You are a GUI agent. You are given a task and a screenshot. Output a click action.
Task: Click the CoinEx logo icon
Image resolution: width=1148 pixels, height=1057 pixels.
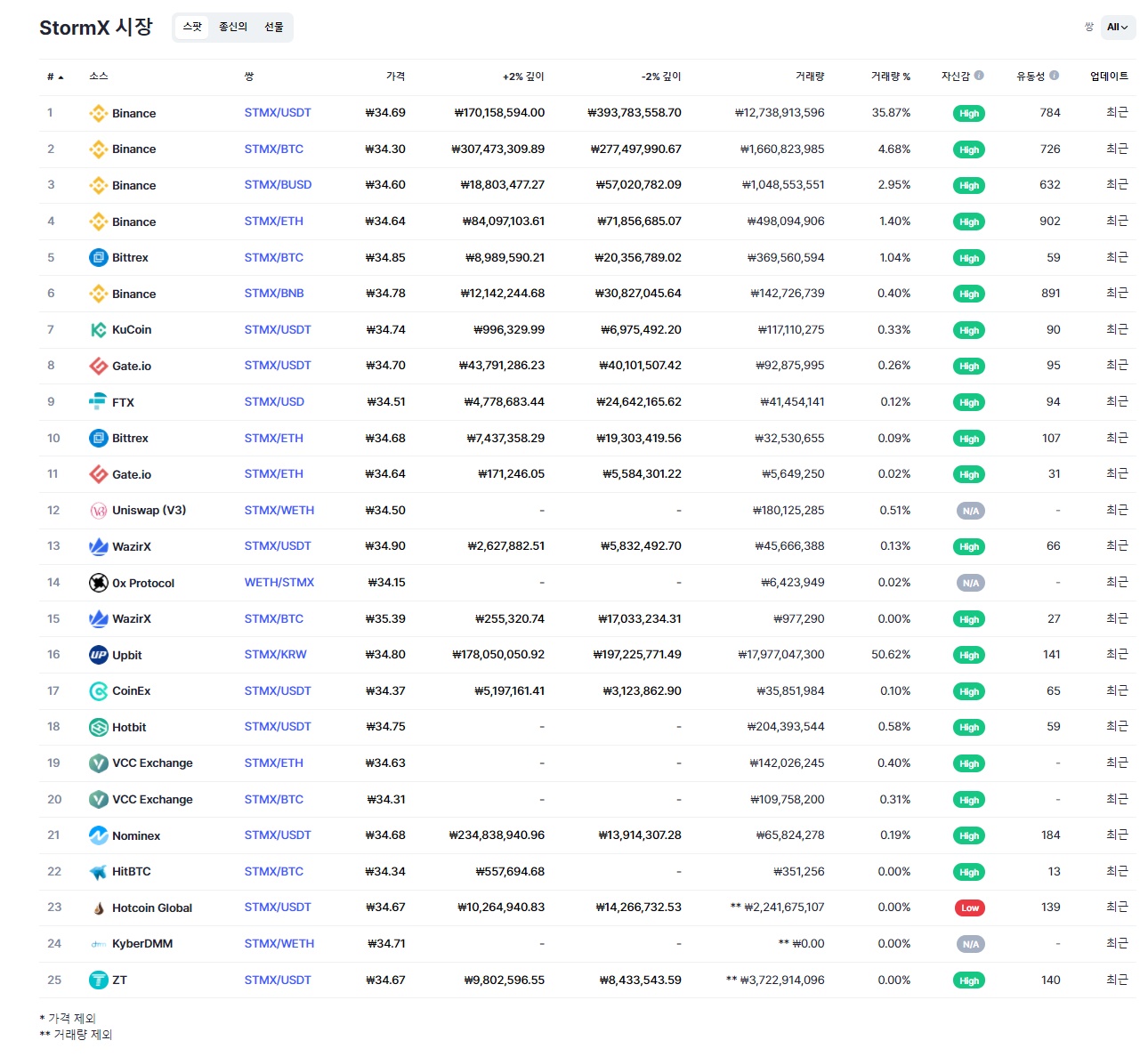[x=99, y=690]
